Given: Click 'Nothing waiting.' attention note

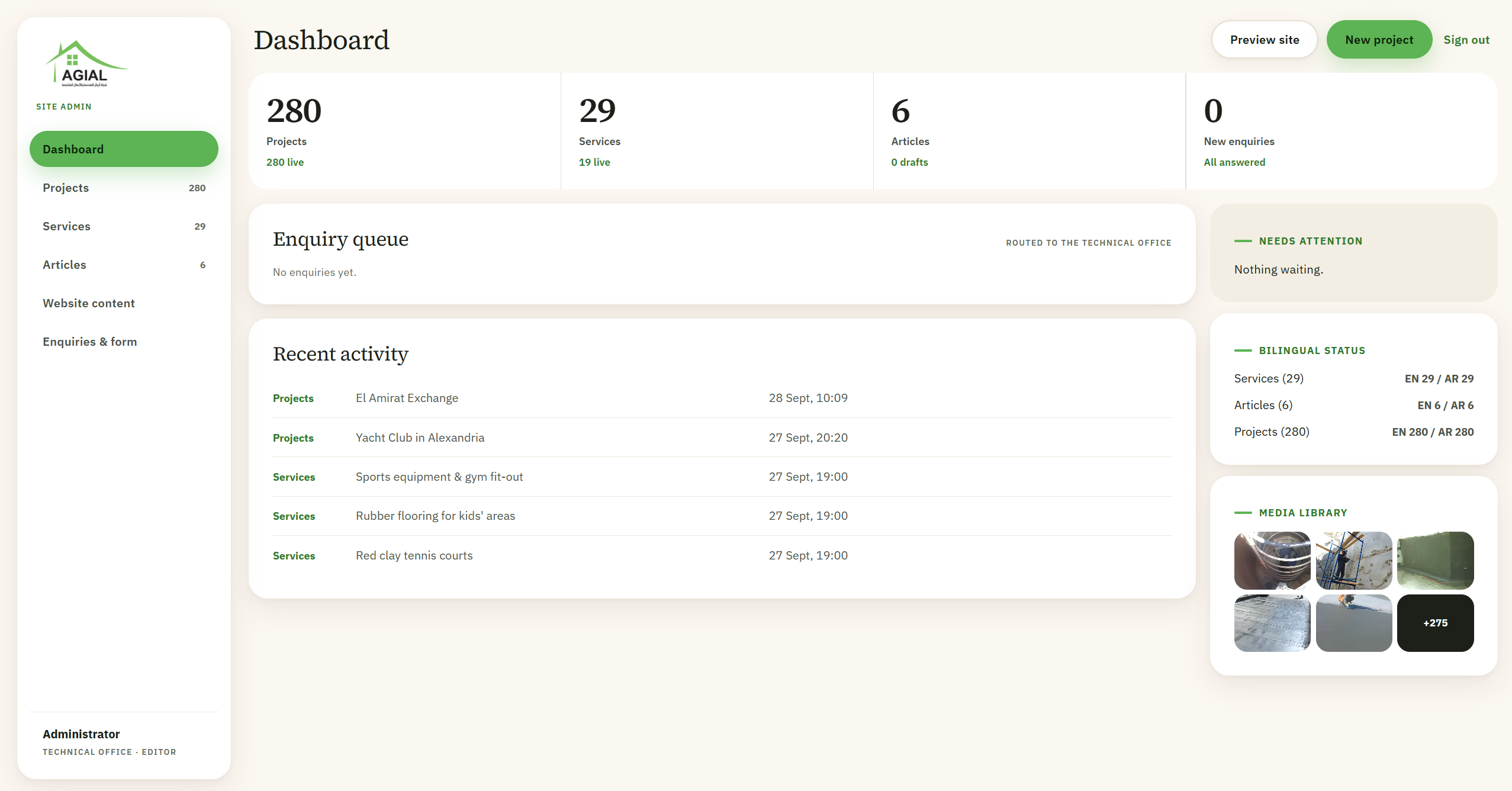Looking at the screenshot, I should tap(1279, 269).
